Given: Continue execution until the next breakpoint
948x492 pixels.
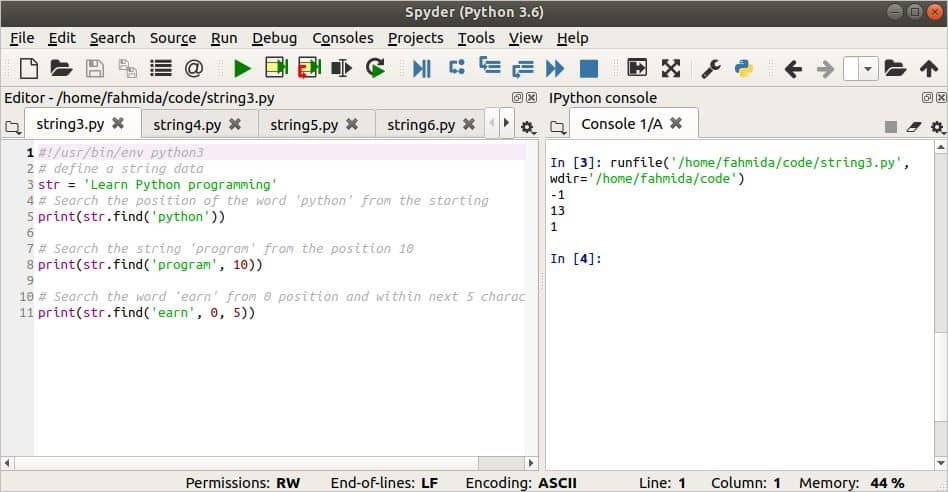Looking at the screenshot, I should pyautogui.click(x=554, y=68).
